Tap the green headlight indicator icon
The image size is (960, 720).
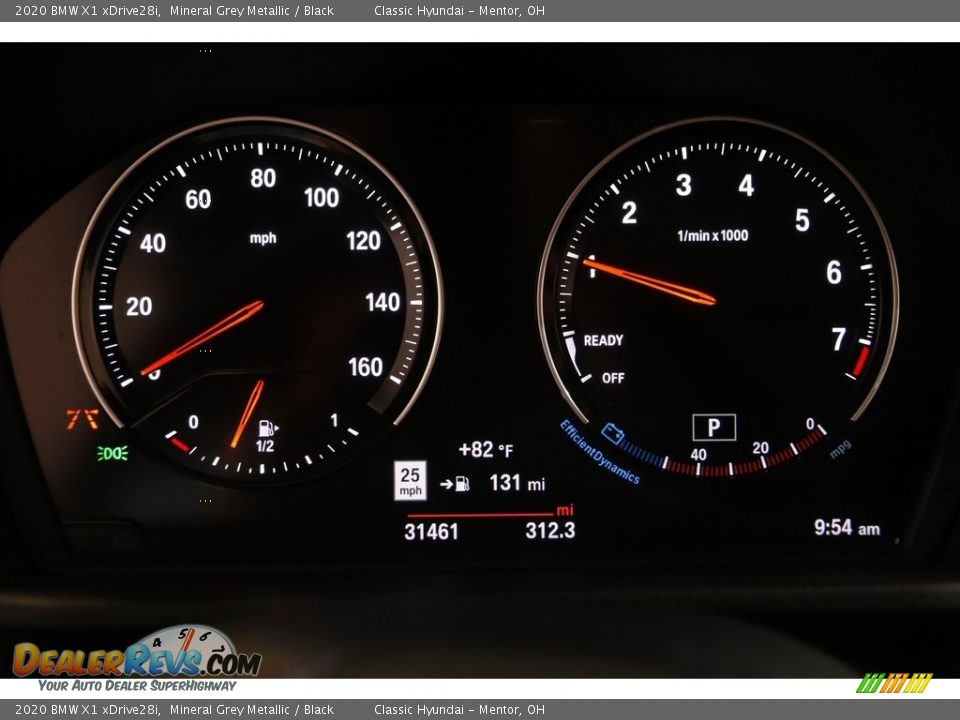pyautogui.click(x=112, y=454)
